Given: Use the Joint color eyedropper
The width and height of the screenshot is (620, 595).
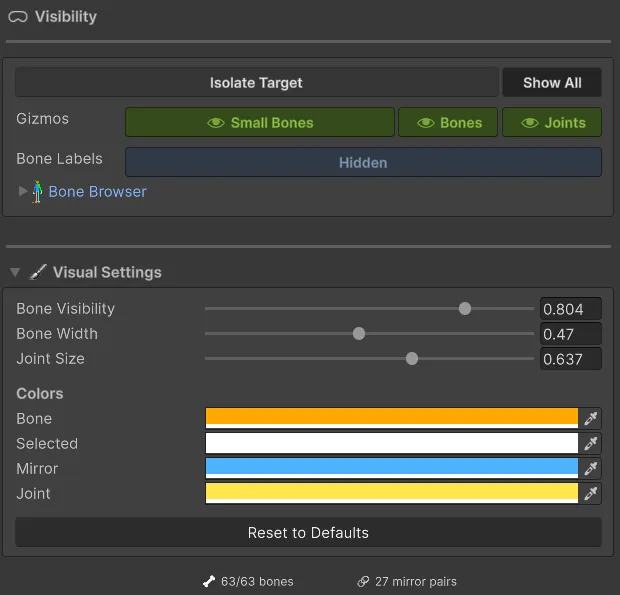Looking at the screenshot, I should pos(591,494).
